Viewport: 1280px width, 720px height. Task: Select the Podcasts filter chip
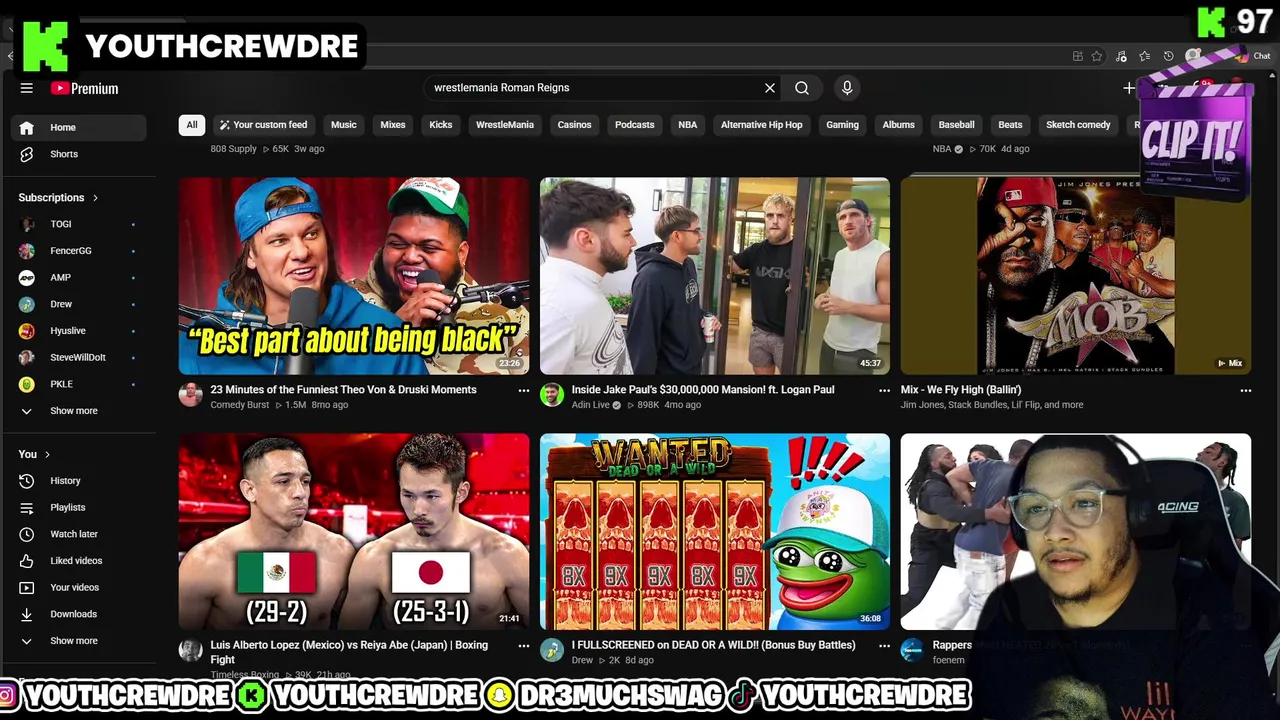point(635,125)
